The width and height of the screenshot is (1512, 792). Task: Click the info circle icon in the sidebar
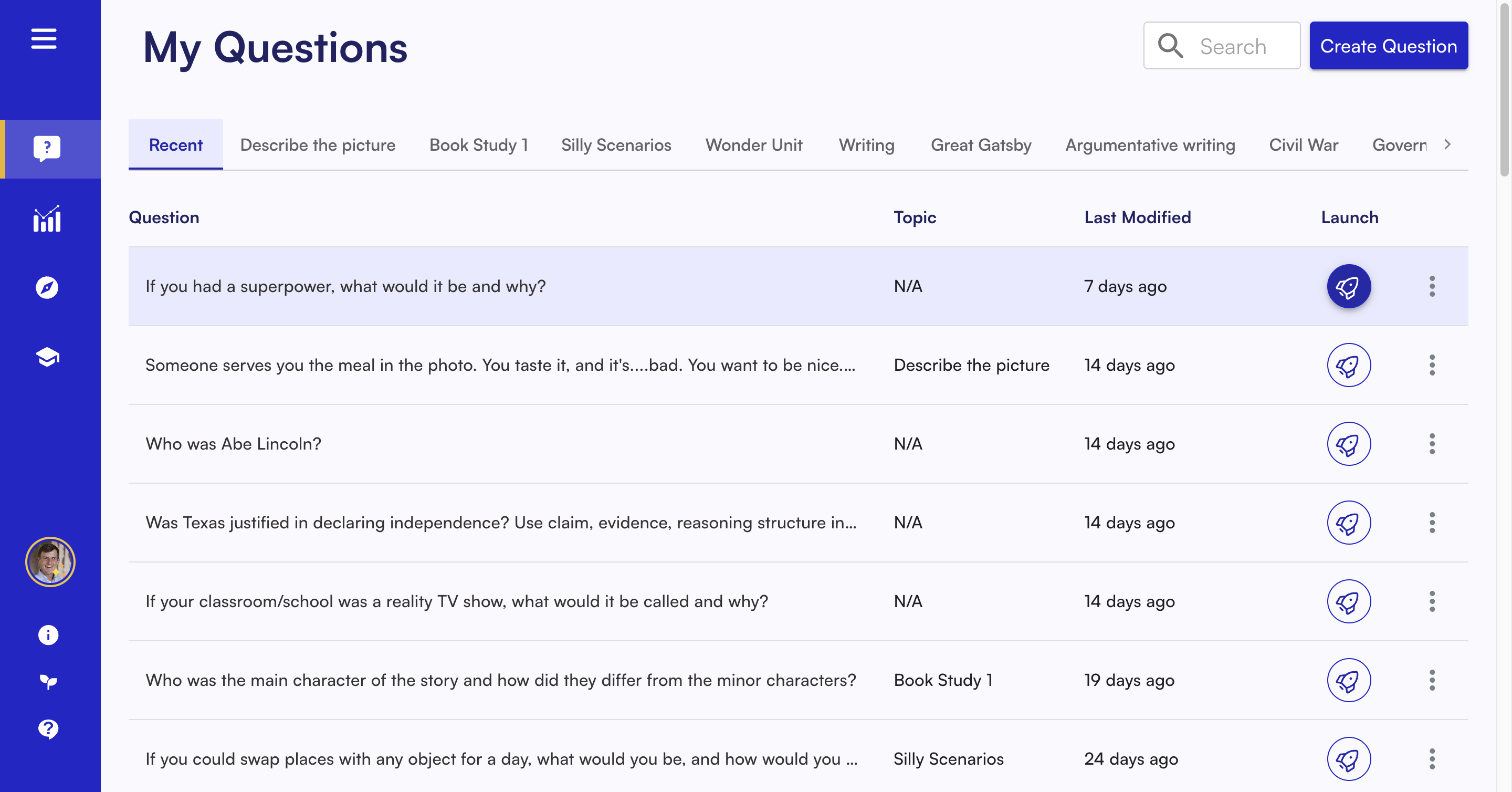pyautogui.click(x=48, y=634)
